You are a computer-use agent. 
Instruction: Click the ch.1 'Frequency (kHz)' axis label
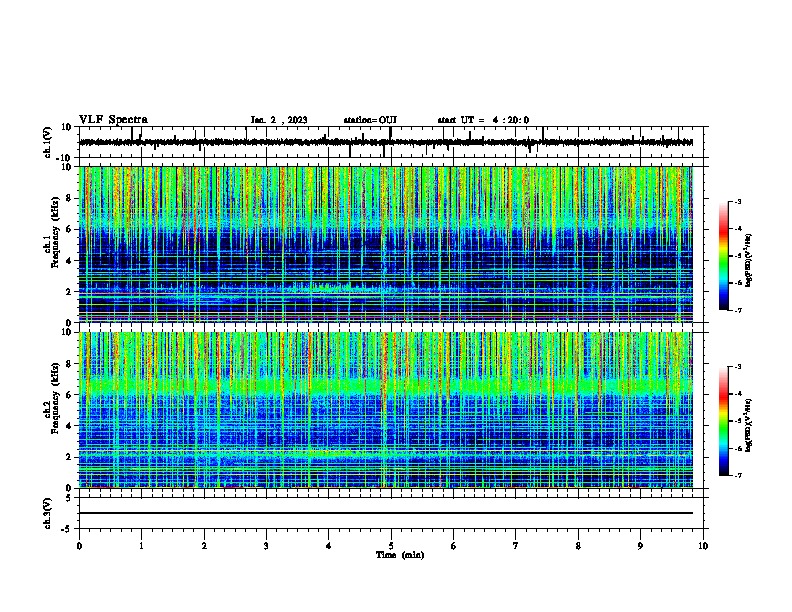pos(55,233)
